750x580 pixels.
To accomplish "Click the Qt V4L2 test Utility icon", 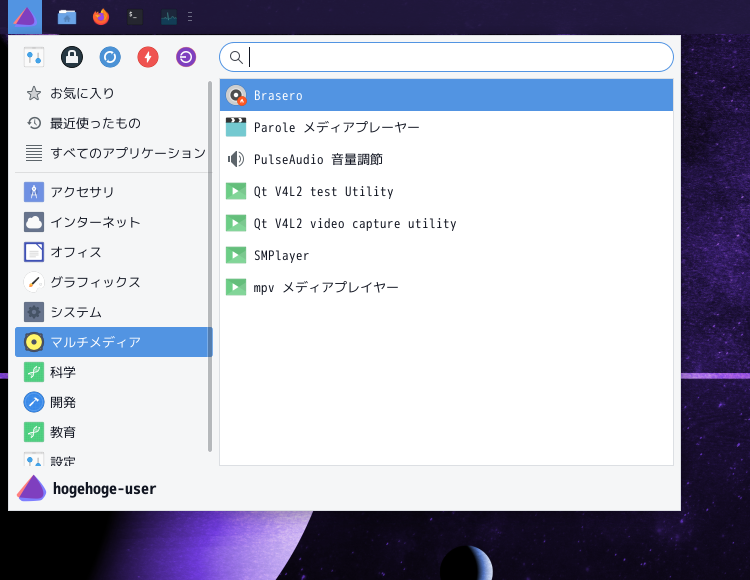I will (x=236, y=191).
